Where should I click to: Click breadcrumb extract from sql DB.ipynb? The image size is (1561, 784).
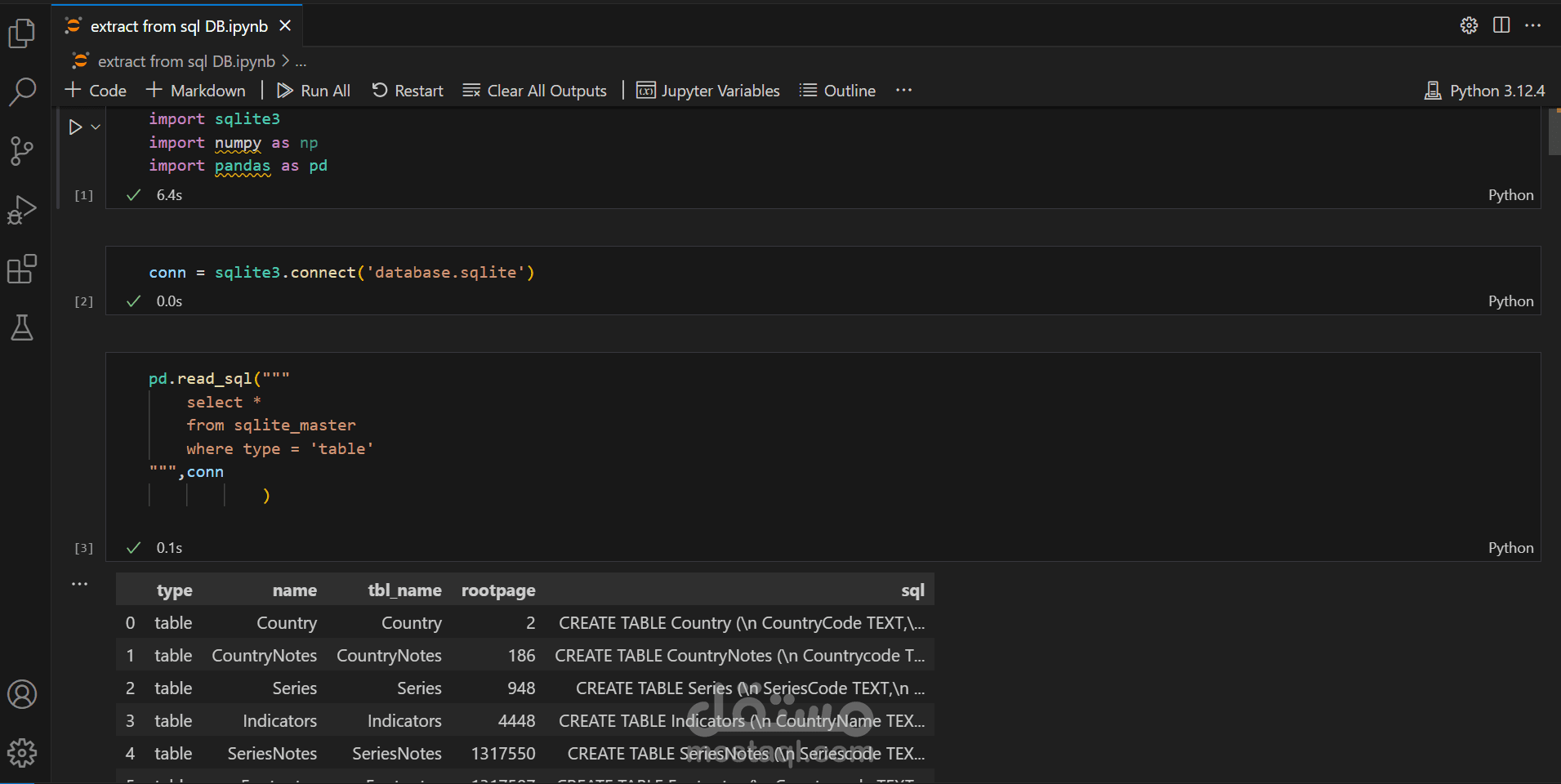click(x=186, y=61)
